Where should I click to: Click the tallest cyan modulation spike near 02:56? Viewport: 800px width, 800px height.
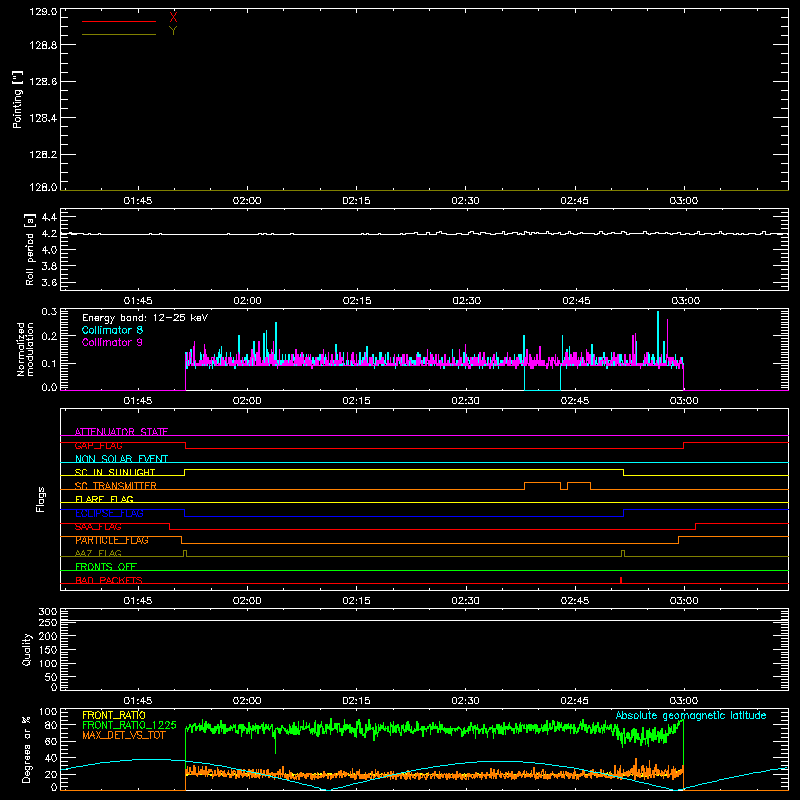point(658,337)
